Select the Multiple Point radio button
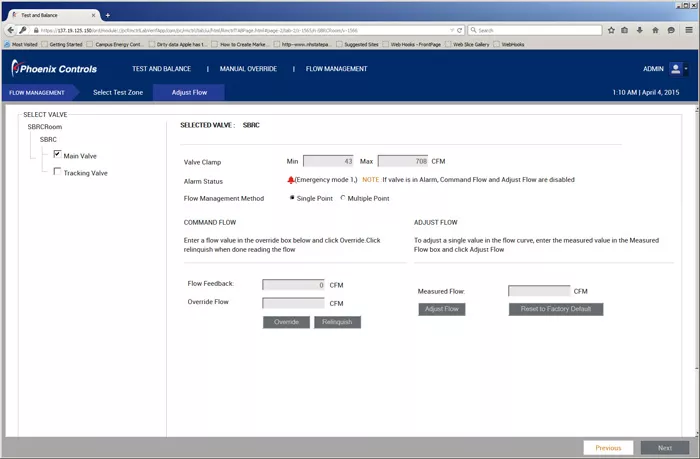 tap(343, 198)
